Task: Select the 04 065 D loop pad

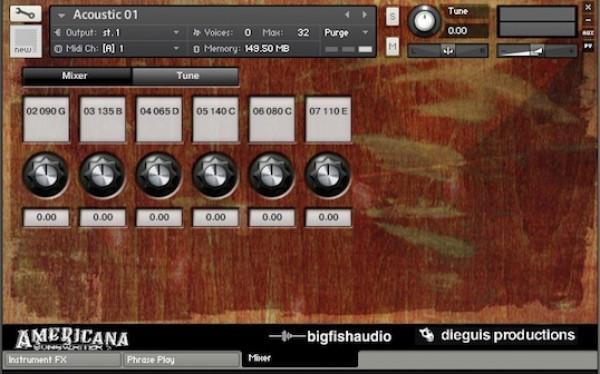Action: click(x=159, y=119)
